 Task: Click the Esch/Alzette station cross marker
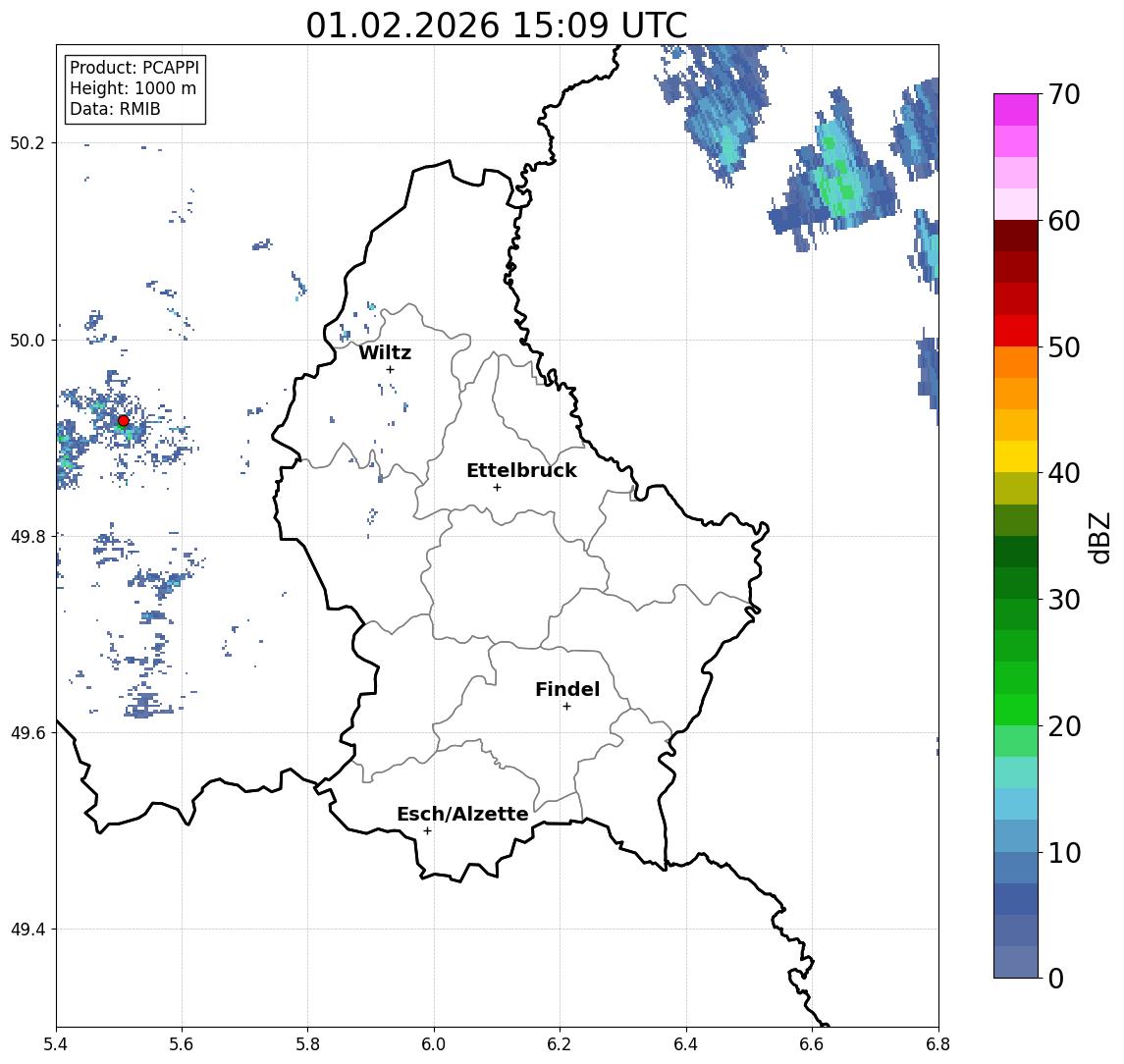(x=427, y=831)
